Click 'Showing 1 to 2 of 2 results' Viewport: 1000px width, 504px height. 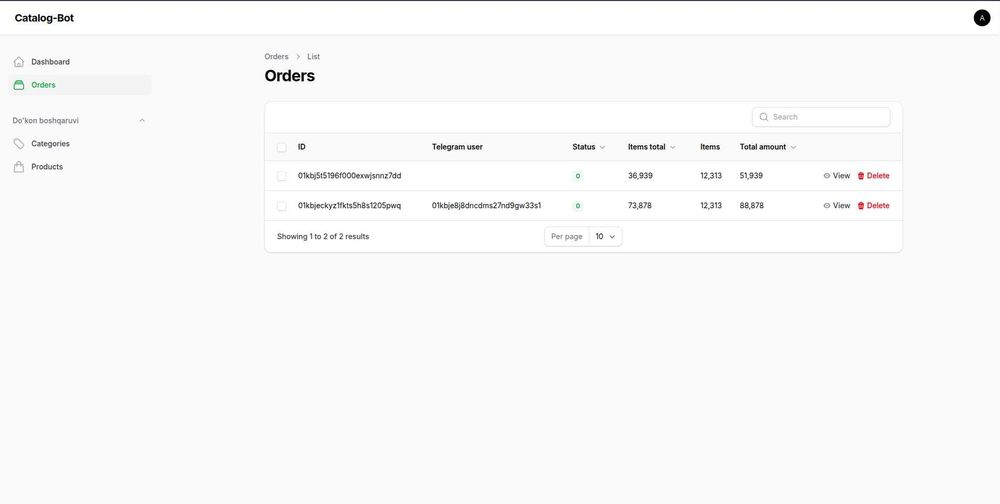pyautogui.click(x=323, y=236)
